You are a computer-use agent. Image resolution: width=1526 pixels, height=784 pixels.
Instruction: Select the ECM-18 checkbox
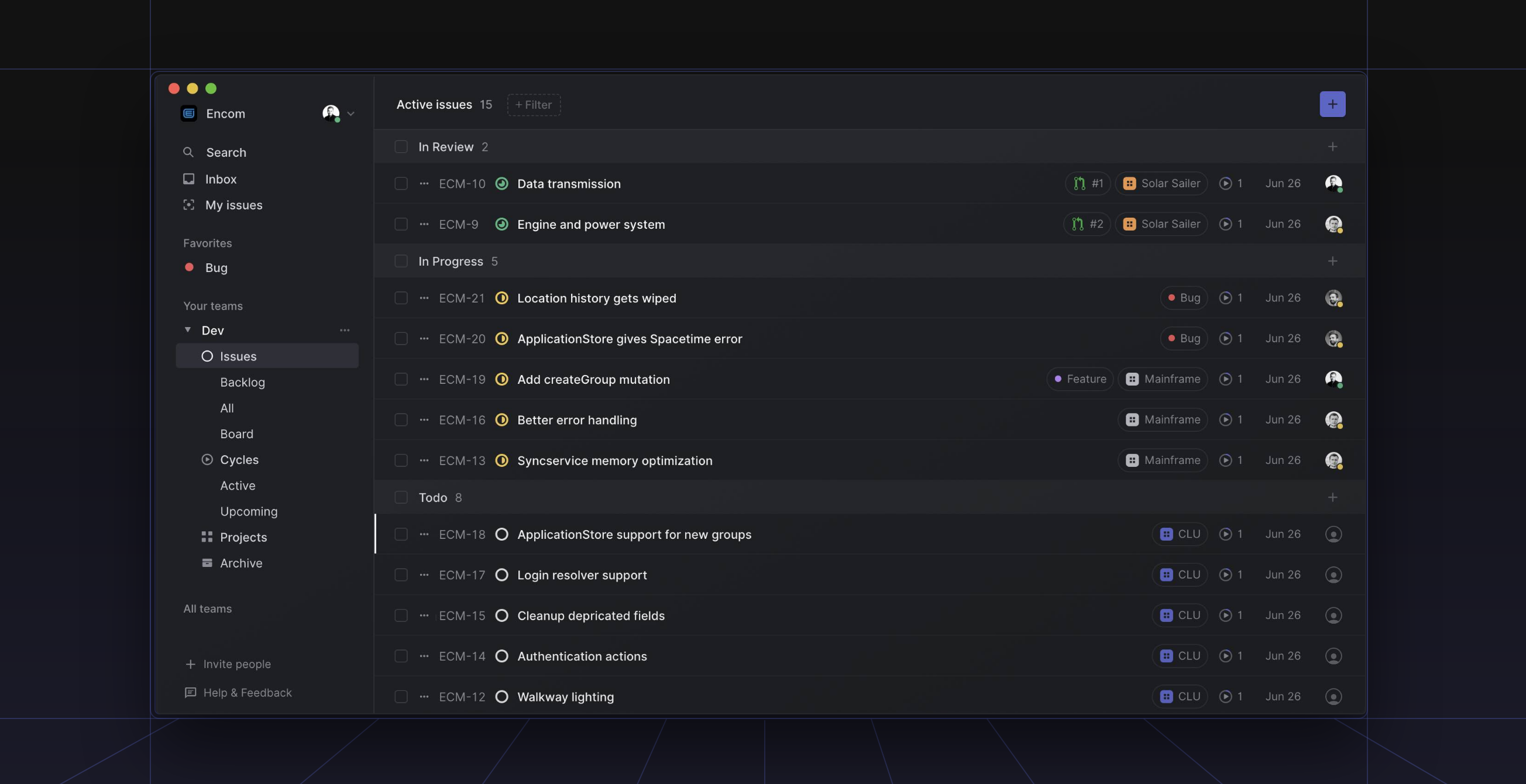pyautogui.click(x=401, y=534)
